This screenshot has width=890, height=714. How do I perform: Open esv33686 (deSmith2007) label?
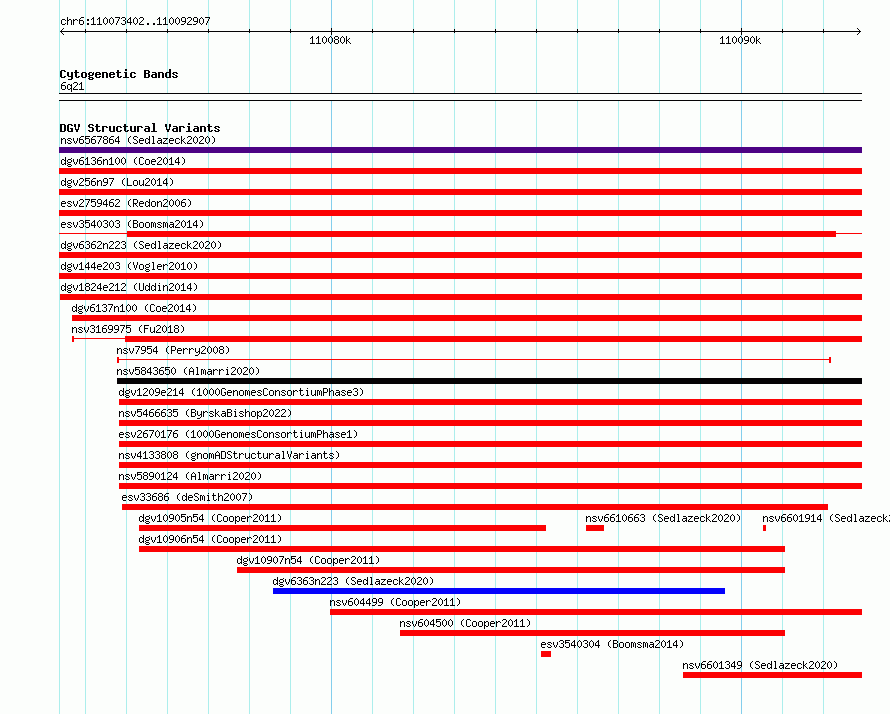coord(187,497)
